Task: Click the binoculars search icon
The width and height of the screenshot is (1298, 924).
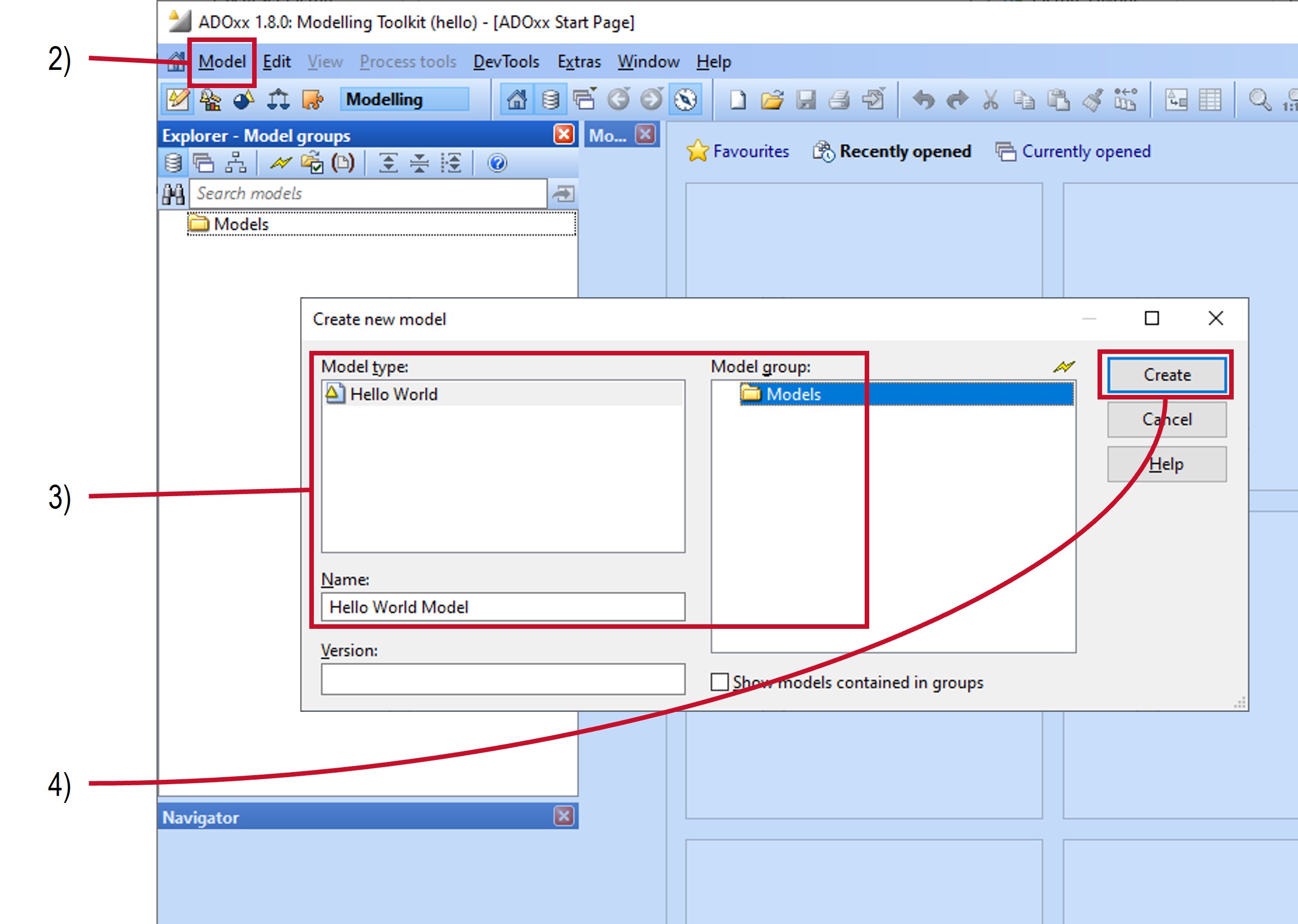Action: coord(173,194)
